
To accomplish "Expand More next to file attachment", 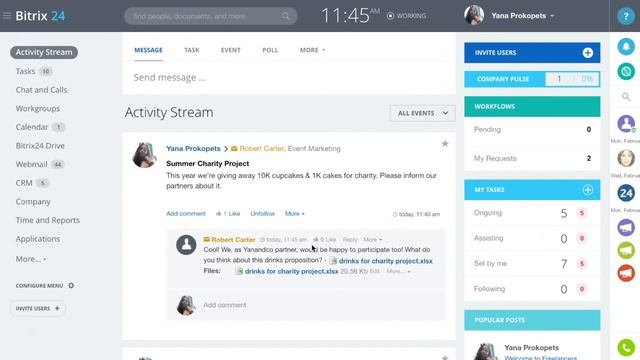I will click(x=398, y=271).
